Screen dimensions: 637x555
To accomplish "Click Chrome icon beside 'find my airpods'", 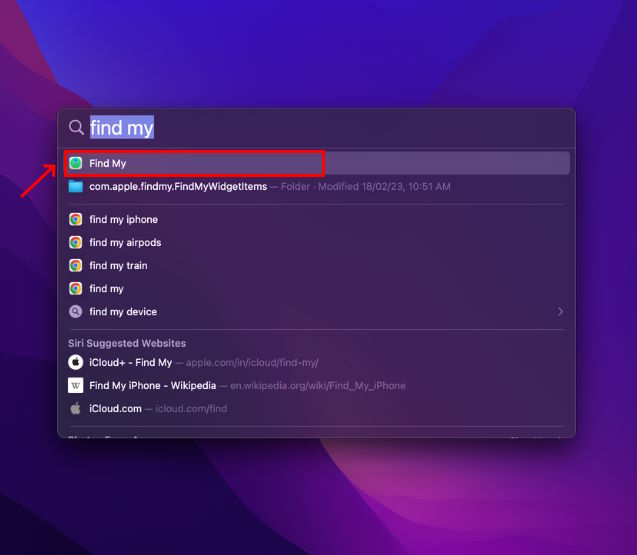I will coord(76,243).
